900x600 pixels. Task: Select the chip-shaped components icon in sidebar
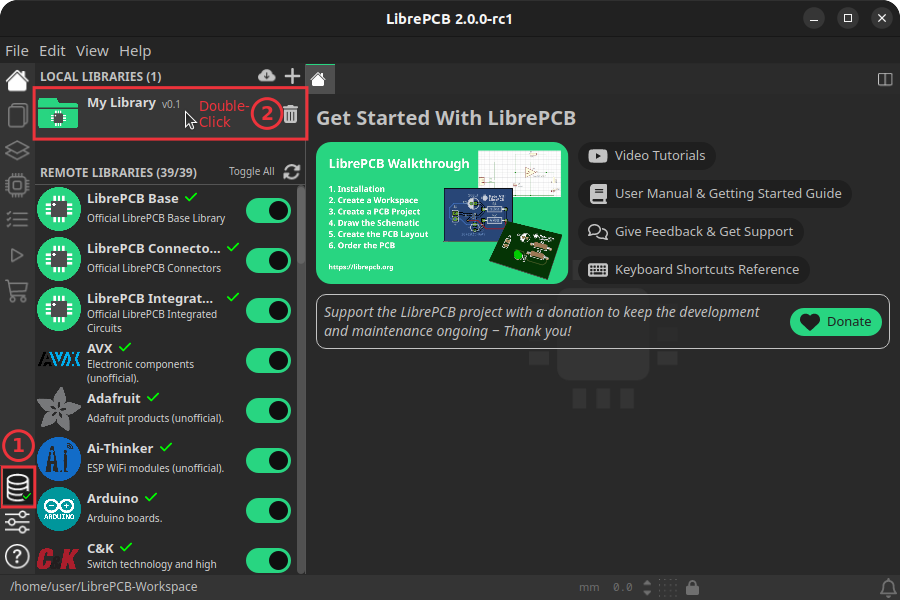pos(17,186)
